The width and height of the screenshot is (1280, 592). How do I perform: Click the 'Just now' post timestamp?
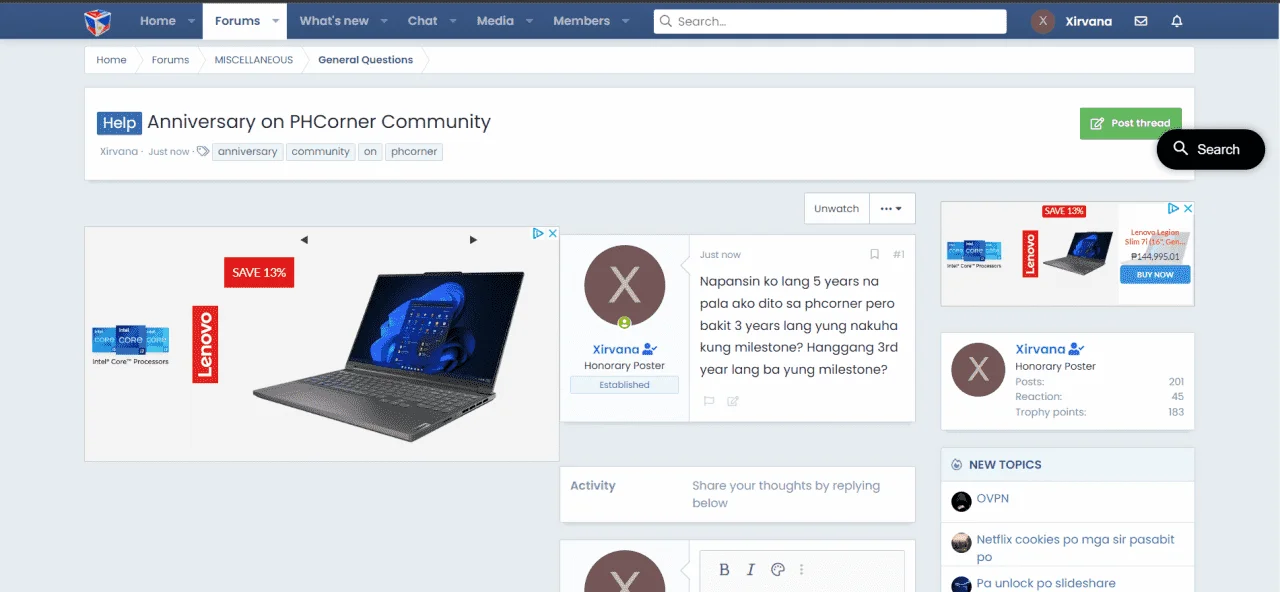[720, 255]
